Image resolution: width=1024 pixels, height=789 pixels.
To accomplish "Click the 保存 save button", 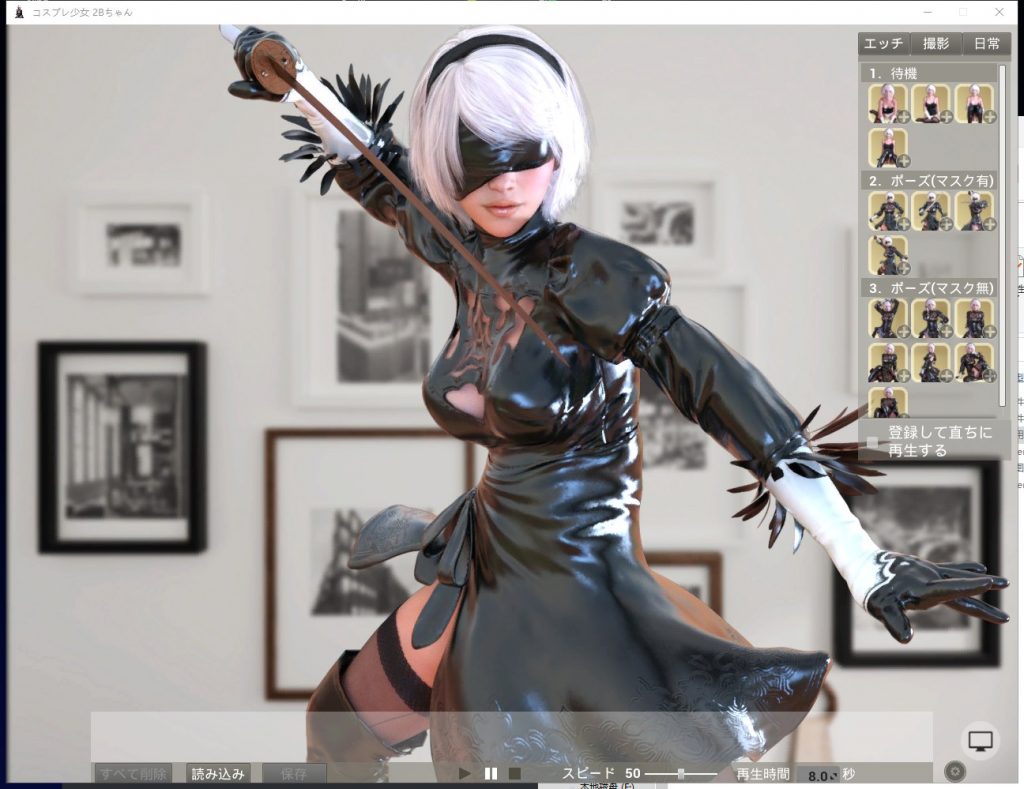I will (294, 774).
